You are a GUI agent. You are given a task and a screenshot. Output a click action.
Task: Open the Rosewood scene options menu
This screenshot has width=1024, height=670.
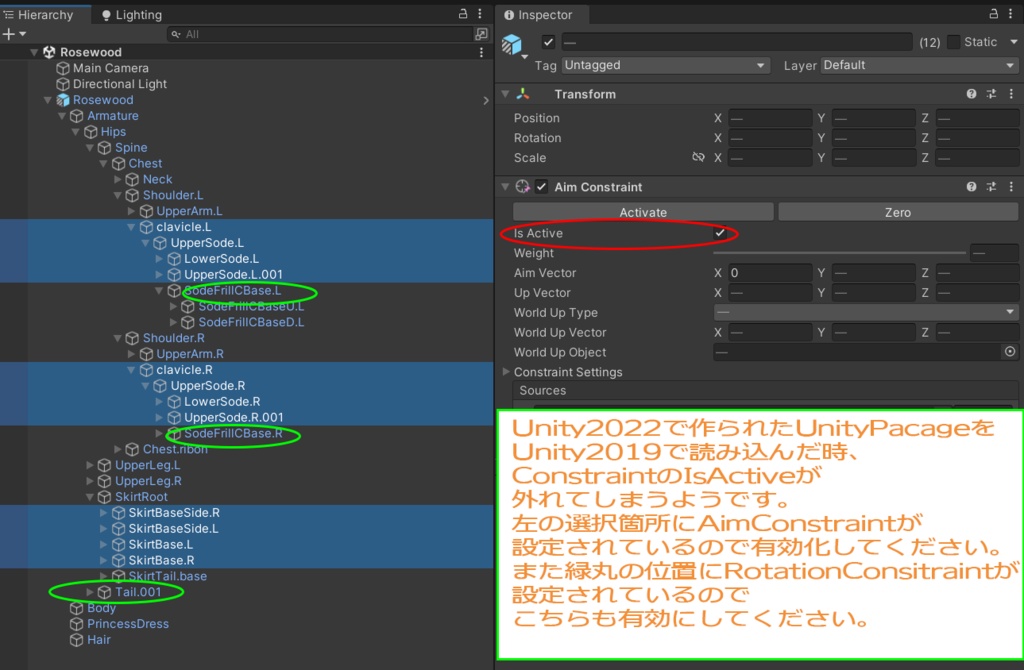pos(481,52)
